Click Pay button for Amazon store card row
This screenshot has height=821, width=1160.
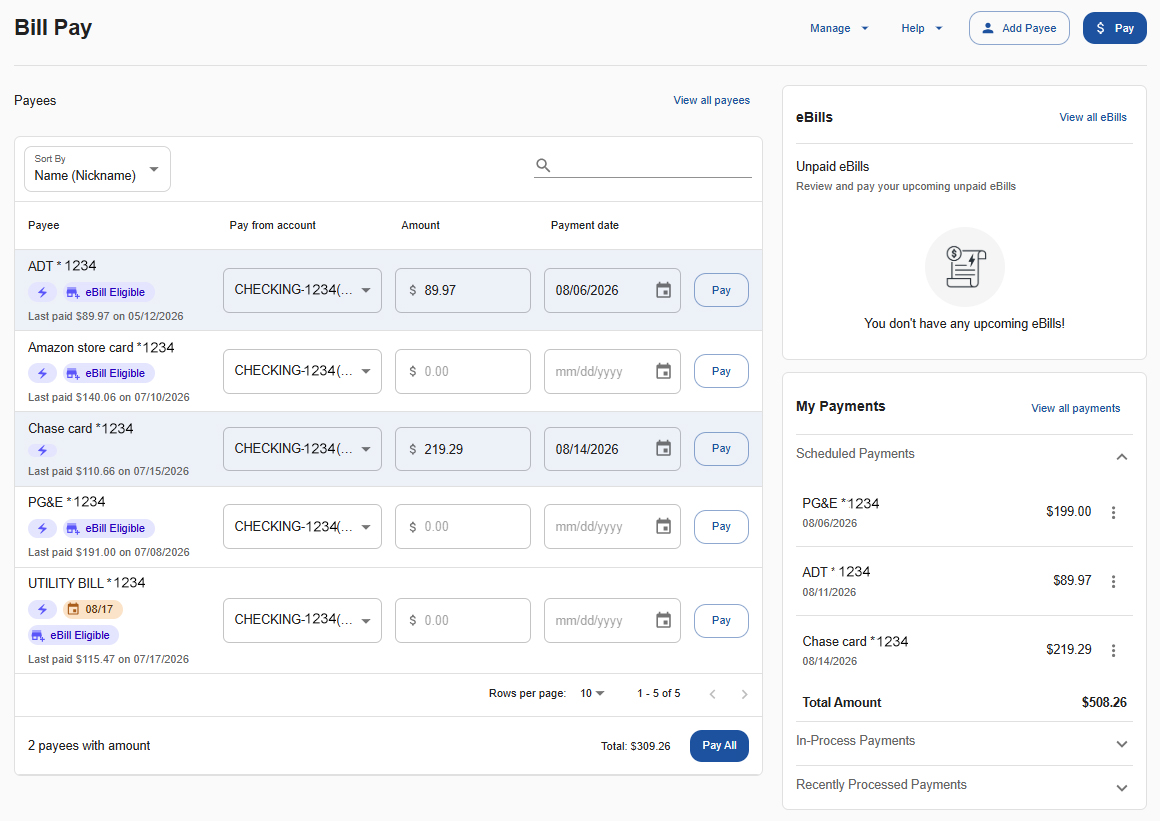[x=721, y=371]
